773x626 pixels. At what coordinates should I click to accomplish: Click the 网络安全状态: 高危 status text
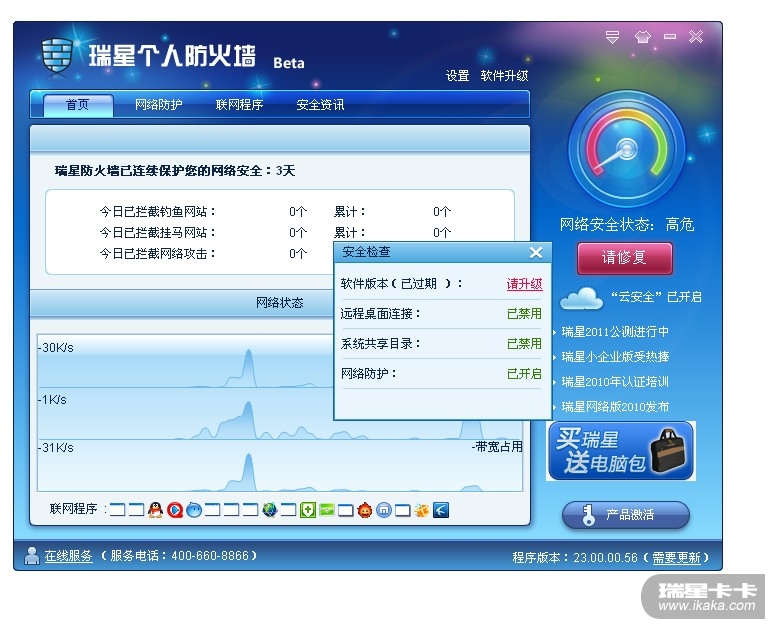[627, 225]
